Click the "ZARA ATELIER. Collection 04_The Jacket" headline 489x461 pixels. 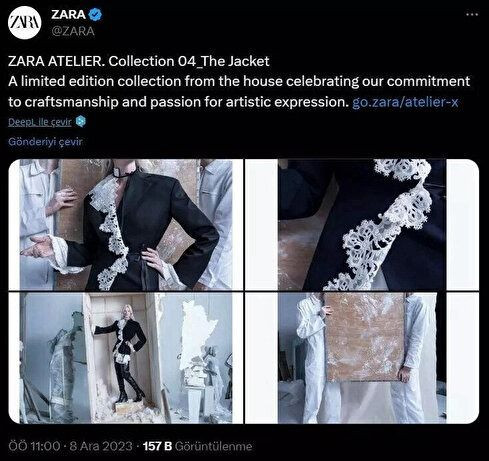[x=139, y=61]
